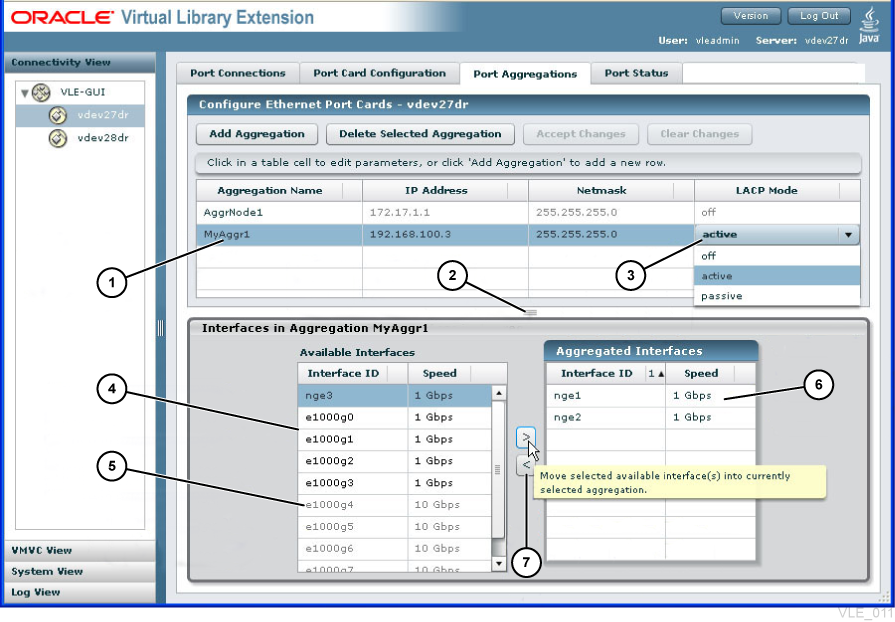
Task: Click the Connectivity View panel header
Action: tap(79, 62)
